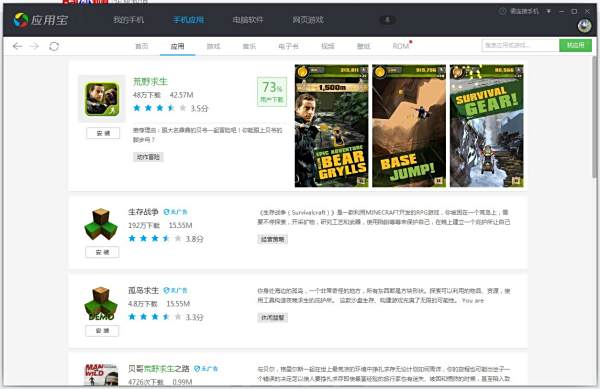Click the info icon beside 请连接手机

coord(502,11)
